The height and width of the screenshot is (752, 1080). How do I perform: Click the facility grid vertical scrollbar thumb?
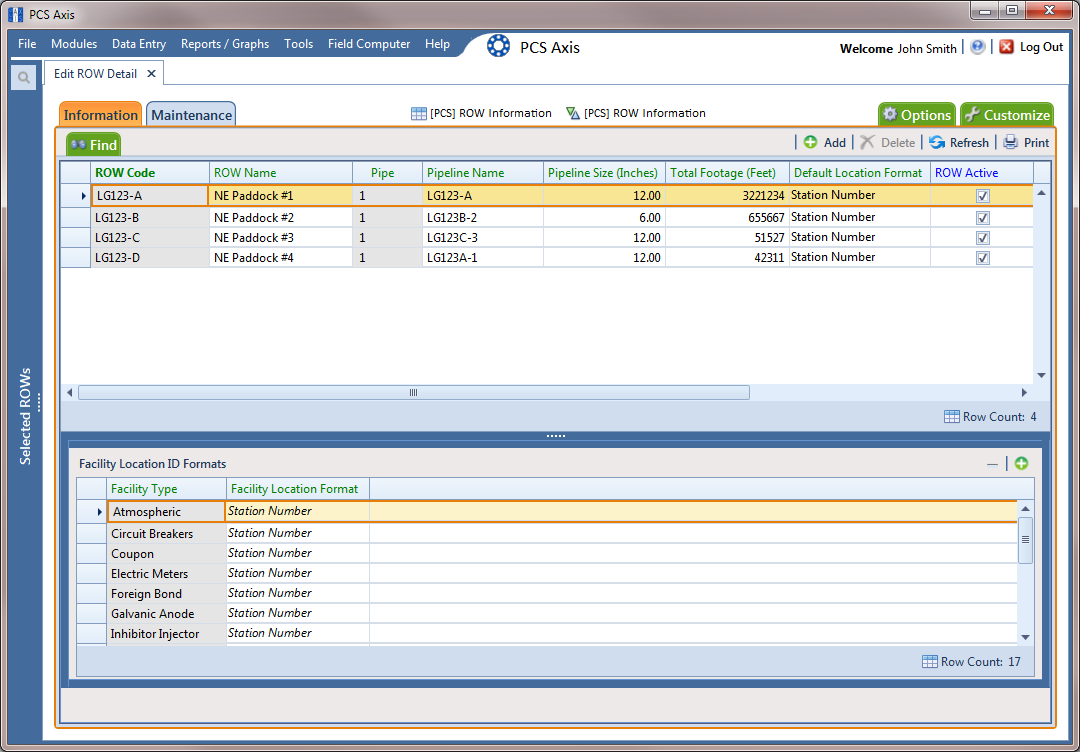1025,540
